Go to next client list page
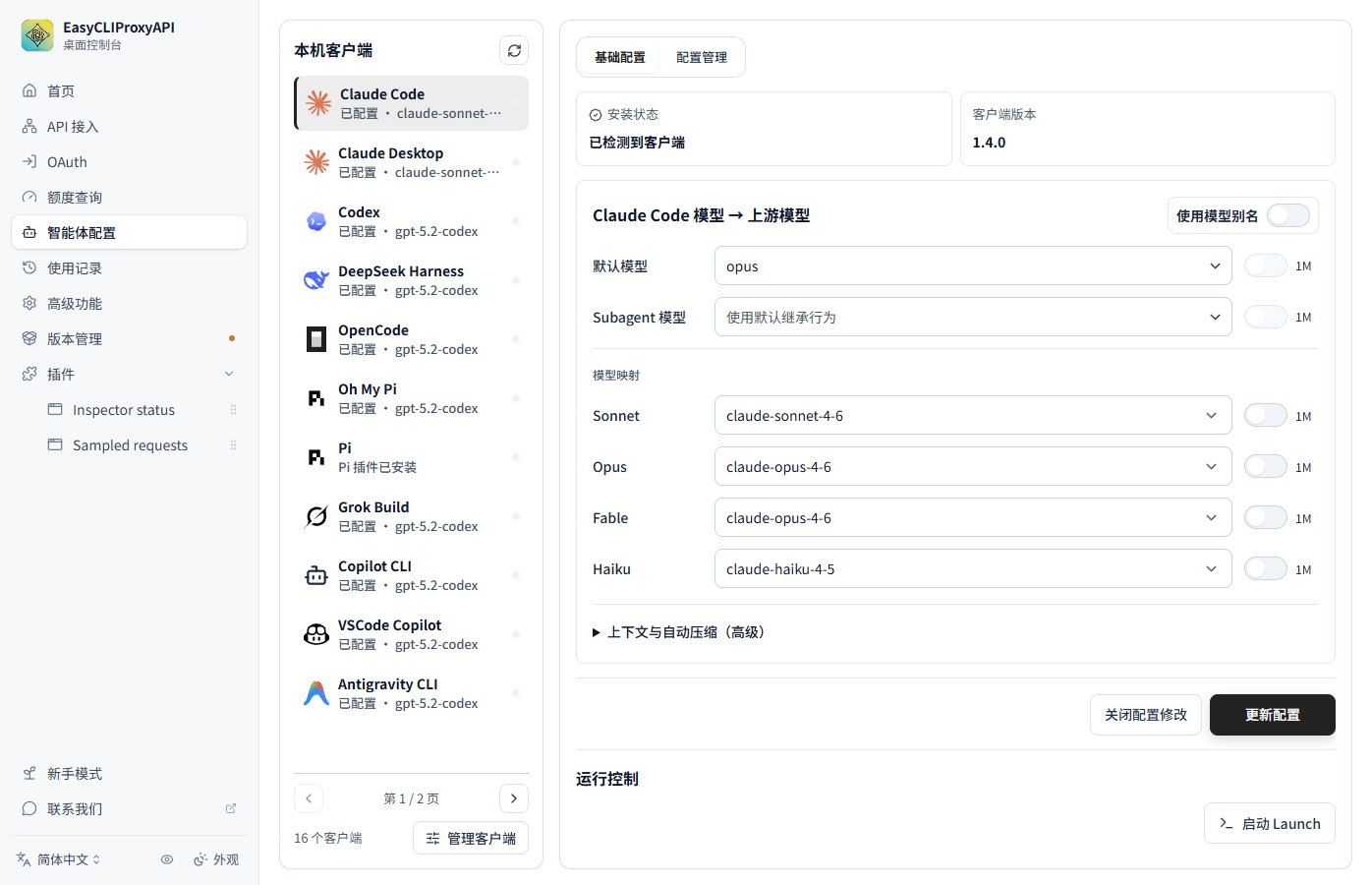 tap(514, 798)
